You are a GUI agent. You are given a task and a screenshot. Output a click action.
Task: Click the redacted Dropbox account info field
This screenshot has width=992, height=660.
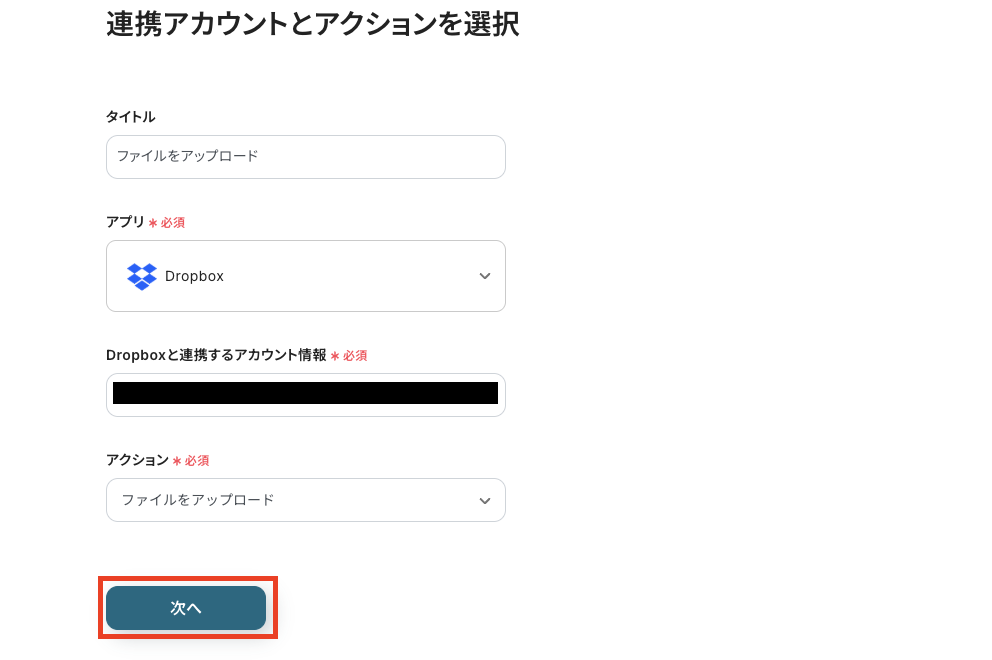[x=306, y=394]
